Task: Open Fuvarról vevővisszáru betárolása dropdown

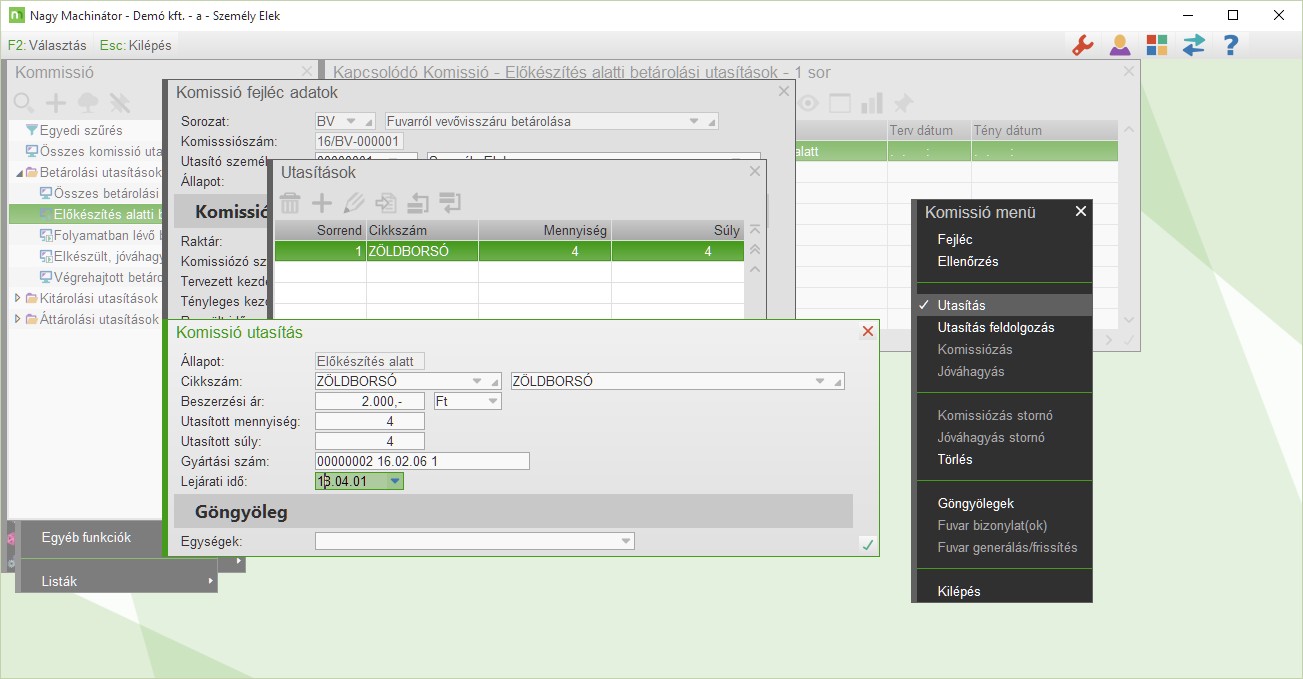Action: pyautogui.click(x=694, y=121)
